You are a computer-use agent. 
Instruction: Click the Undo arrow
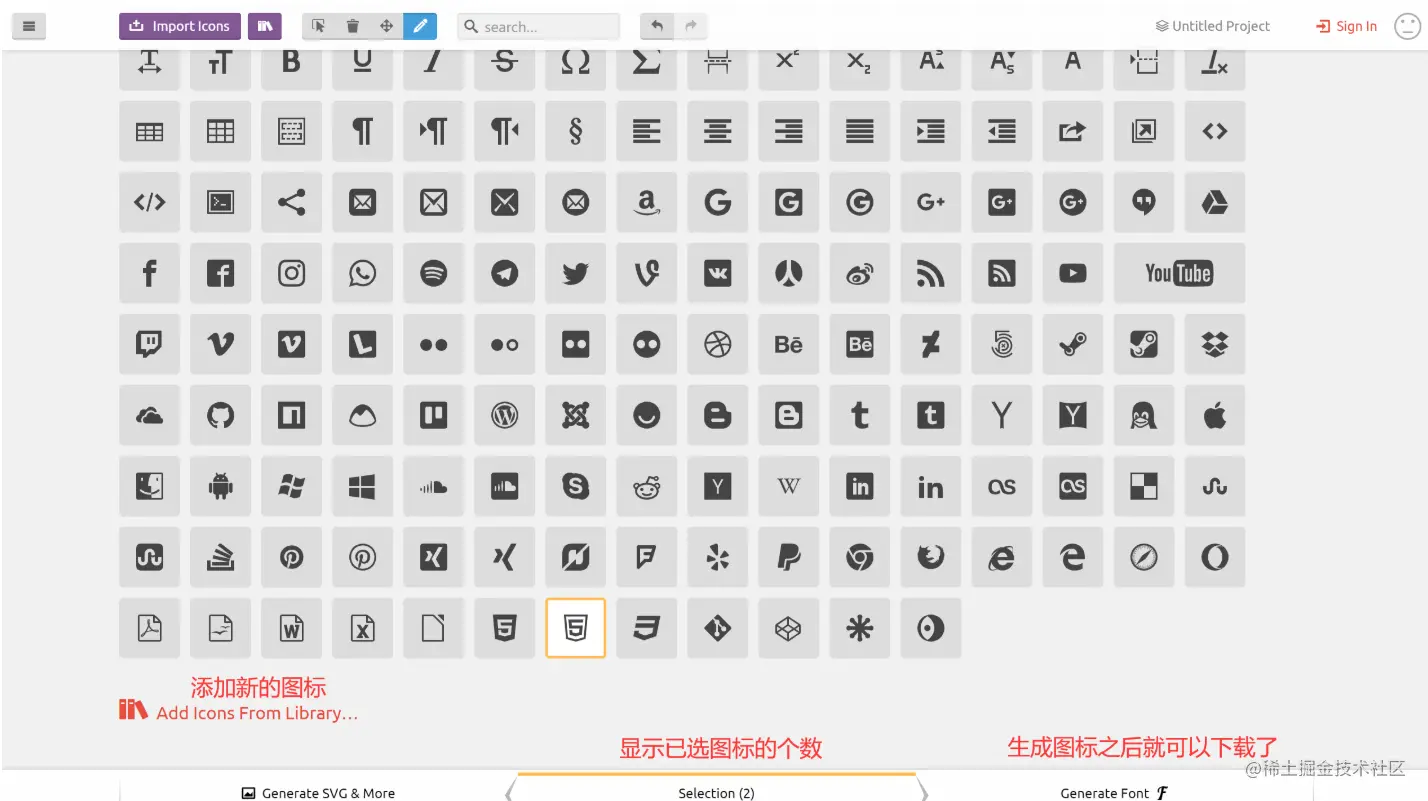coord(657,27)
